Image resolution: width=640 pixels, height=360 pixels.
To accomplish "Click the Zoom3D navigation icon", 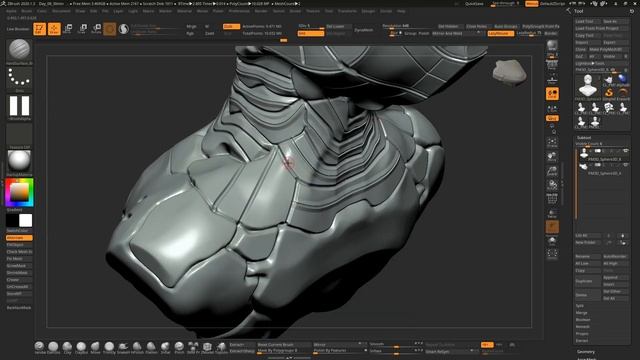I will pos(552,171).
